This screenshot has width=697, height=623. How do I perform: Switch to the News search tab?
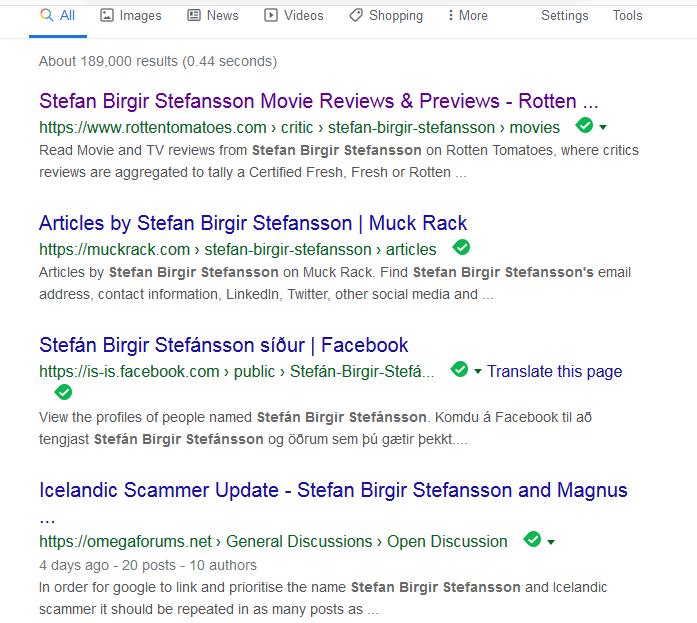coord(213,15)
